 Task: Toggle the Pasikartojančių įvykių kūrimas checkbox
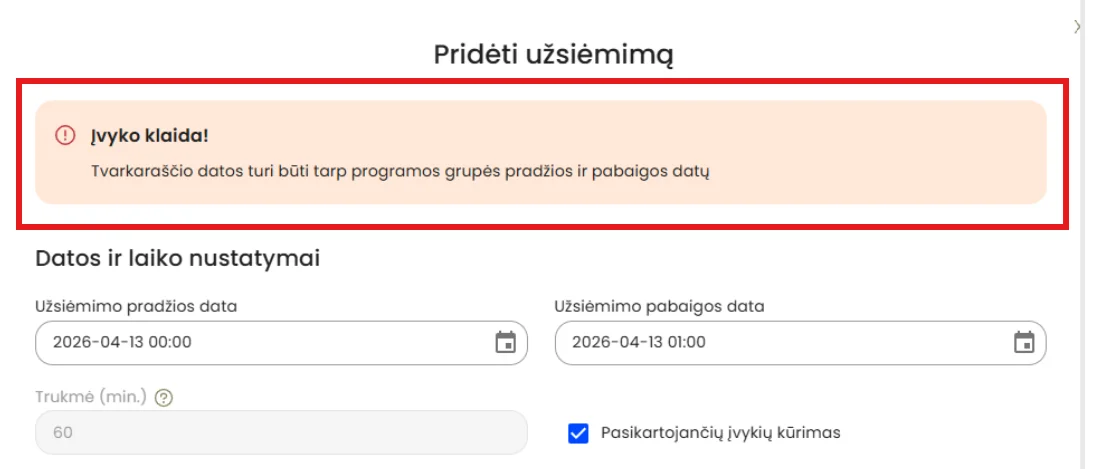tap(579, 433)
